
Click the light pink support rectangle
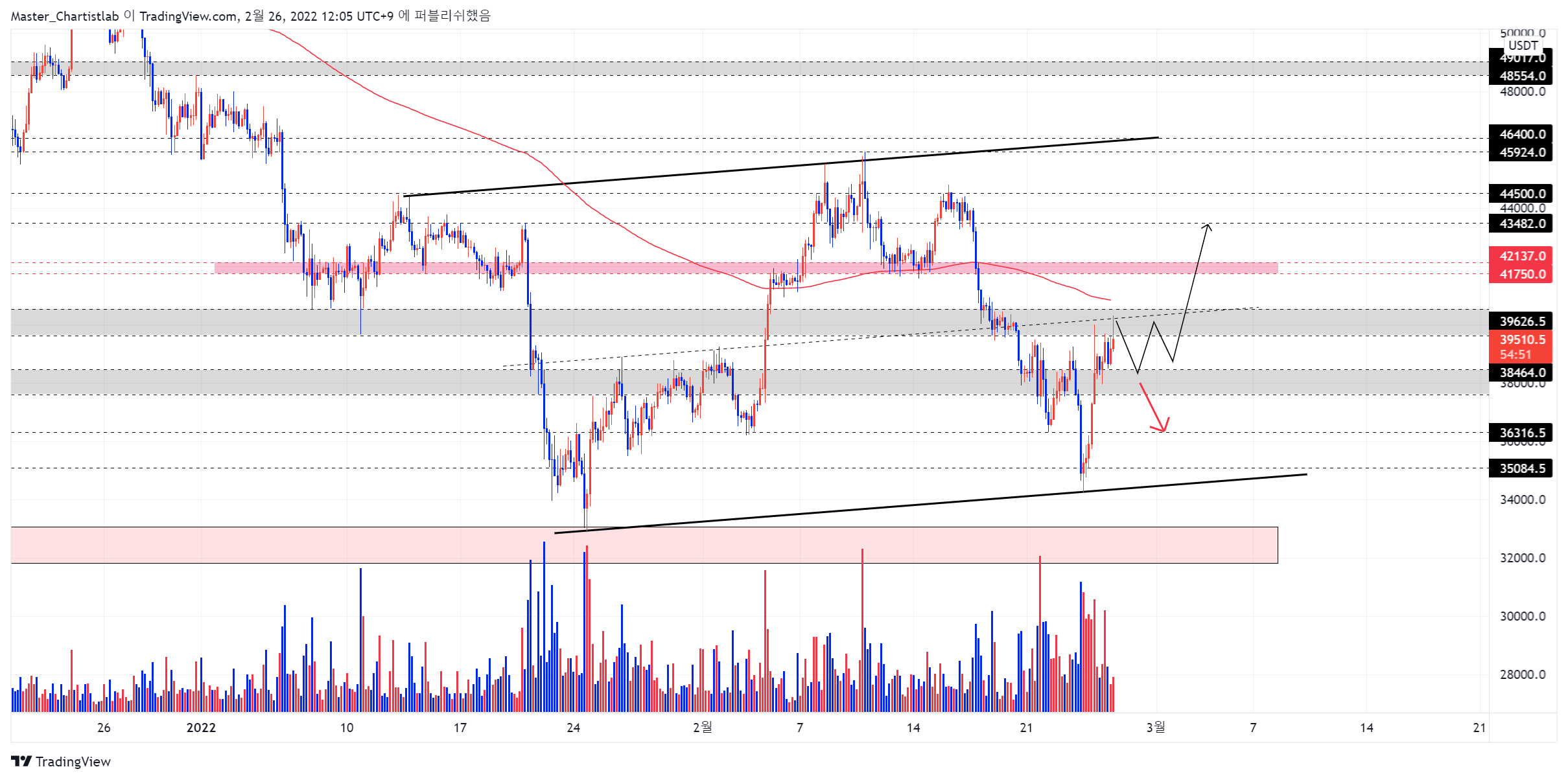tap(644, 545)
